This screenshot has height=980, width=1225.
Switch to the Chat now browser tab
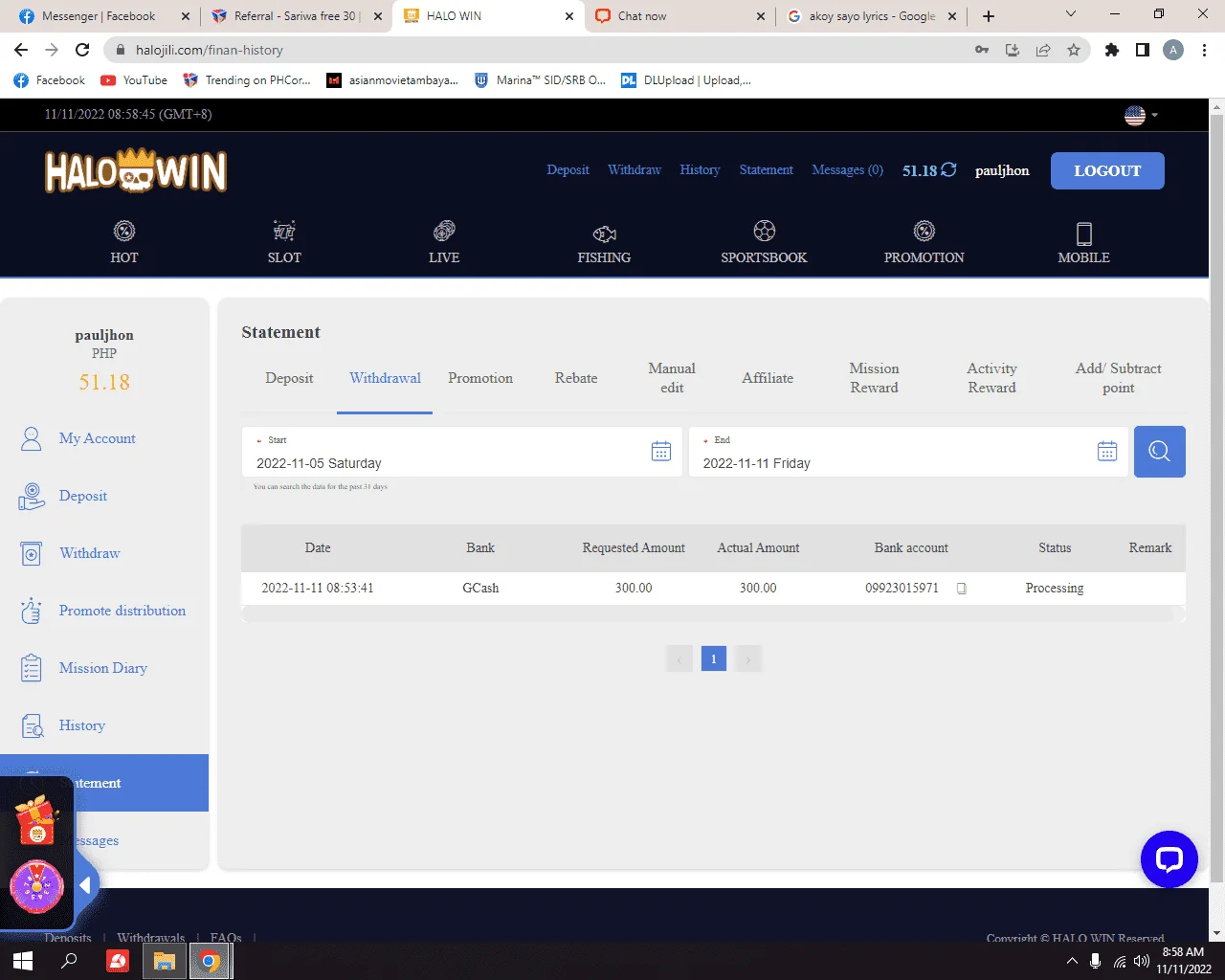click(679, 16)
